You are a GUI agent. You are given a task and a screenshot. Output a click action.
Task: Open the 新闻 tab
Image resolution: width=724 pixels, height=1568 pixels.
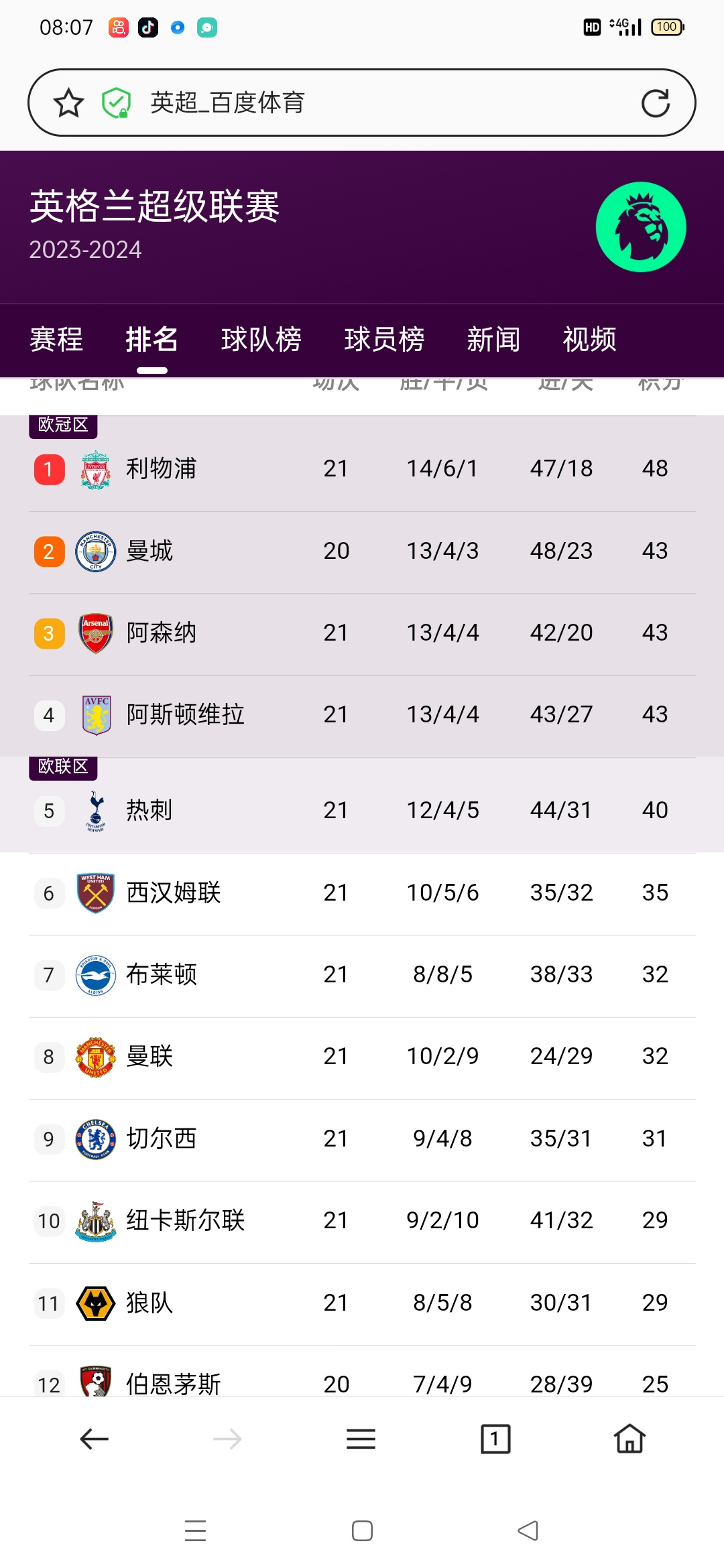(x=493, y=340)
